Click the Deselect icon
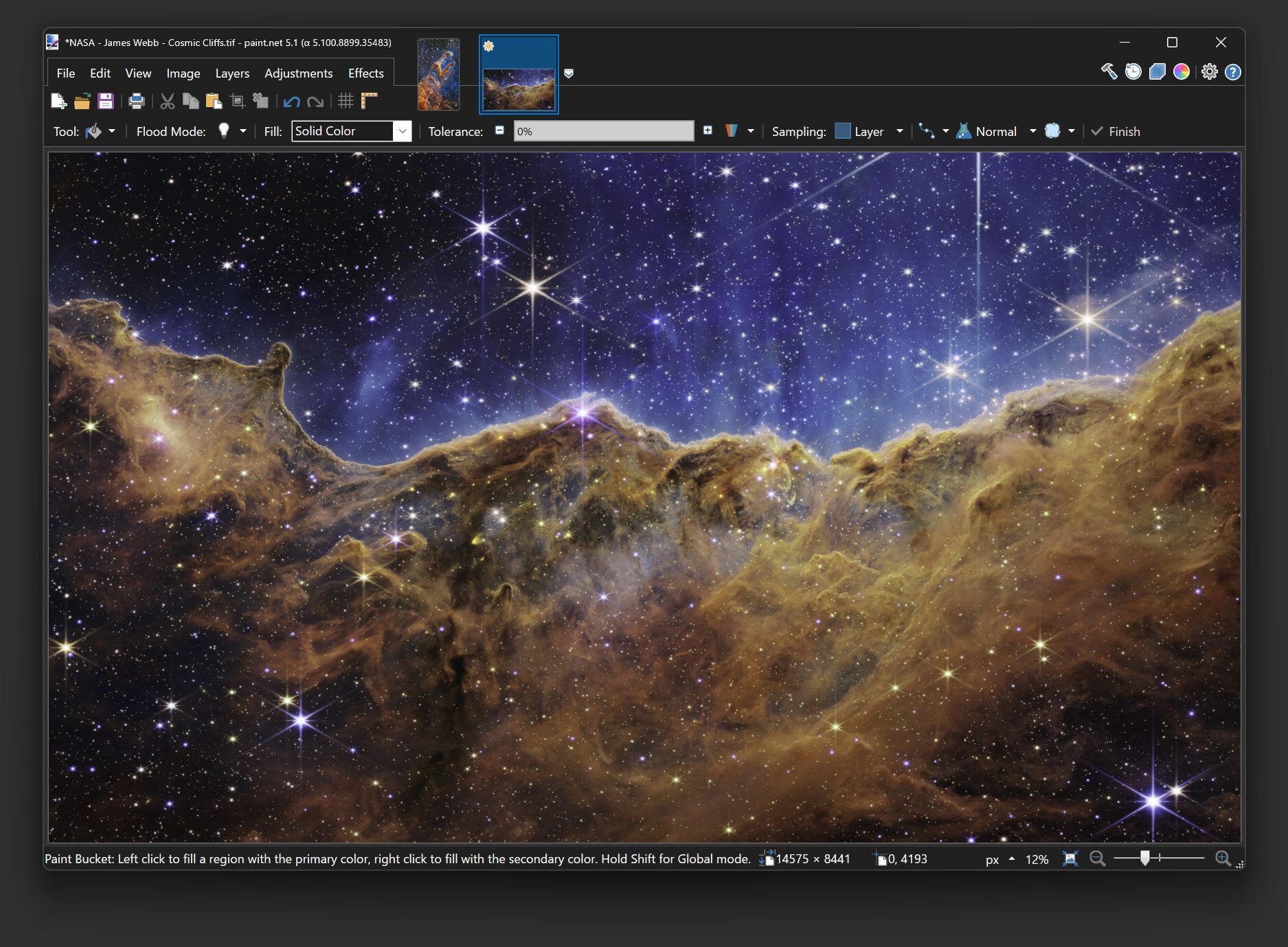The width and height of the screenshot is (1288, 947). [260, 102]
